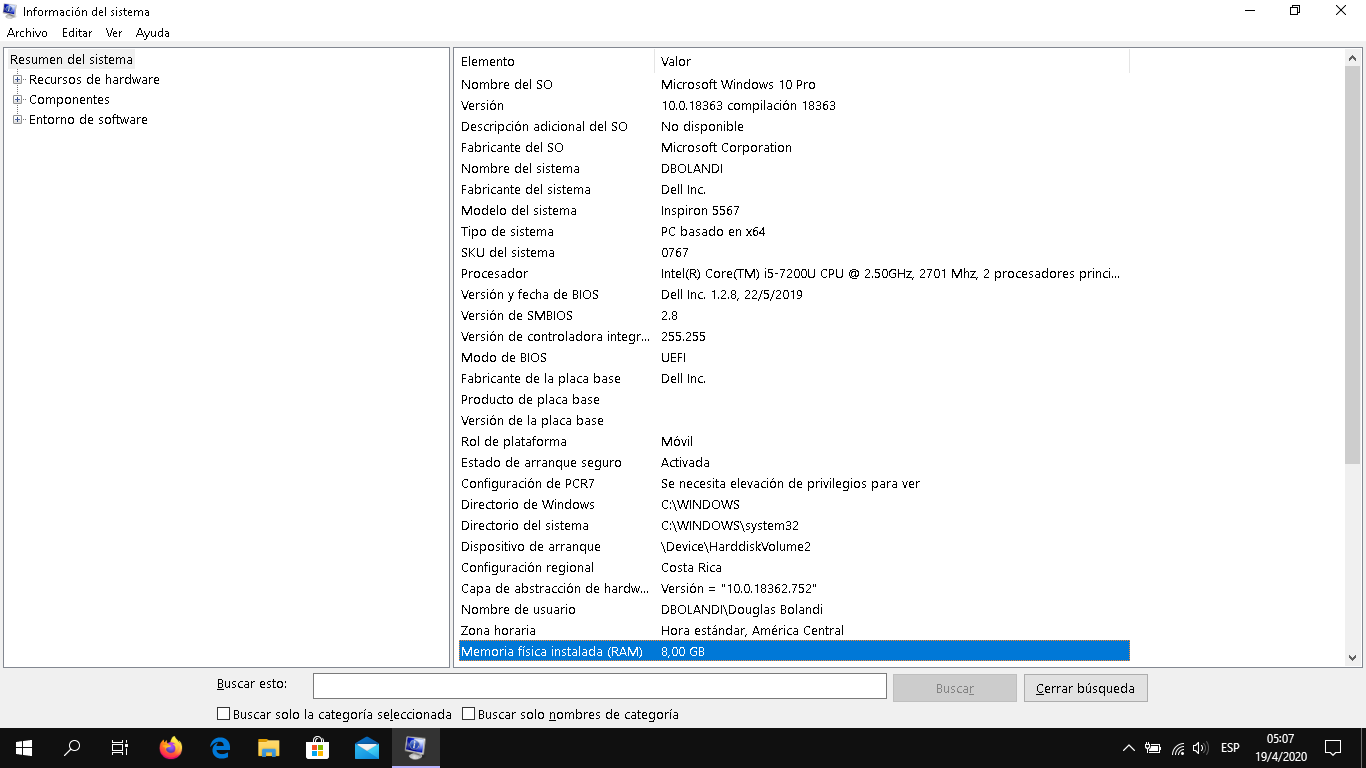Open the Ver menu
Viewport: 1366px width, 768px height.
(x=114, y=33)
